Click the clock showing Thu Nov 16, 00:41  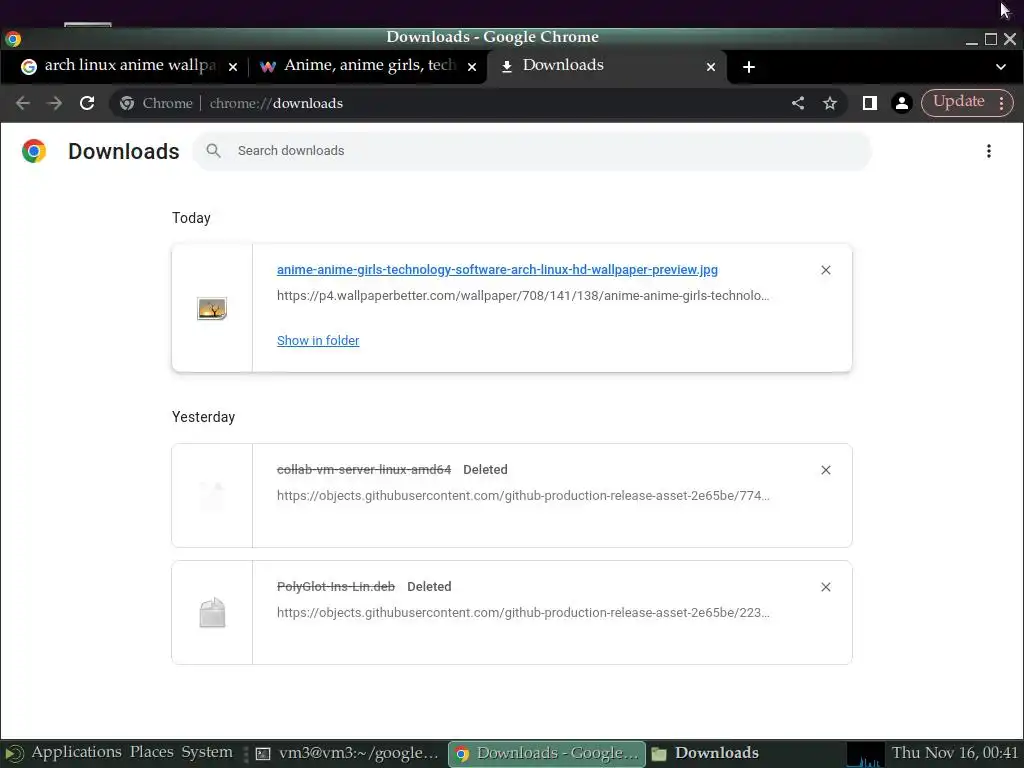[955, 753]
